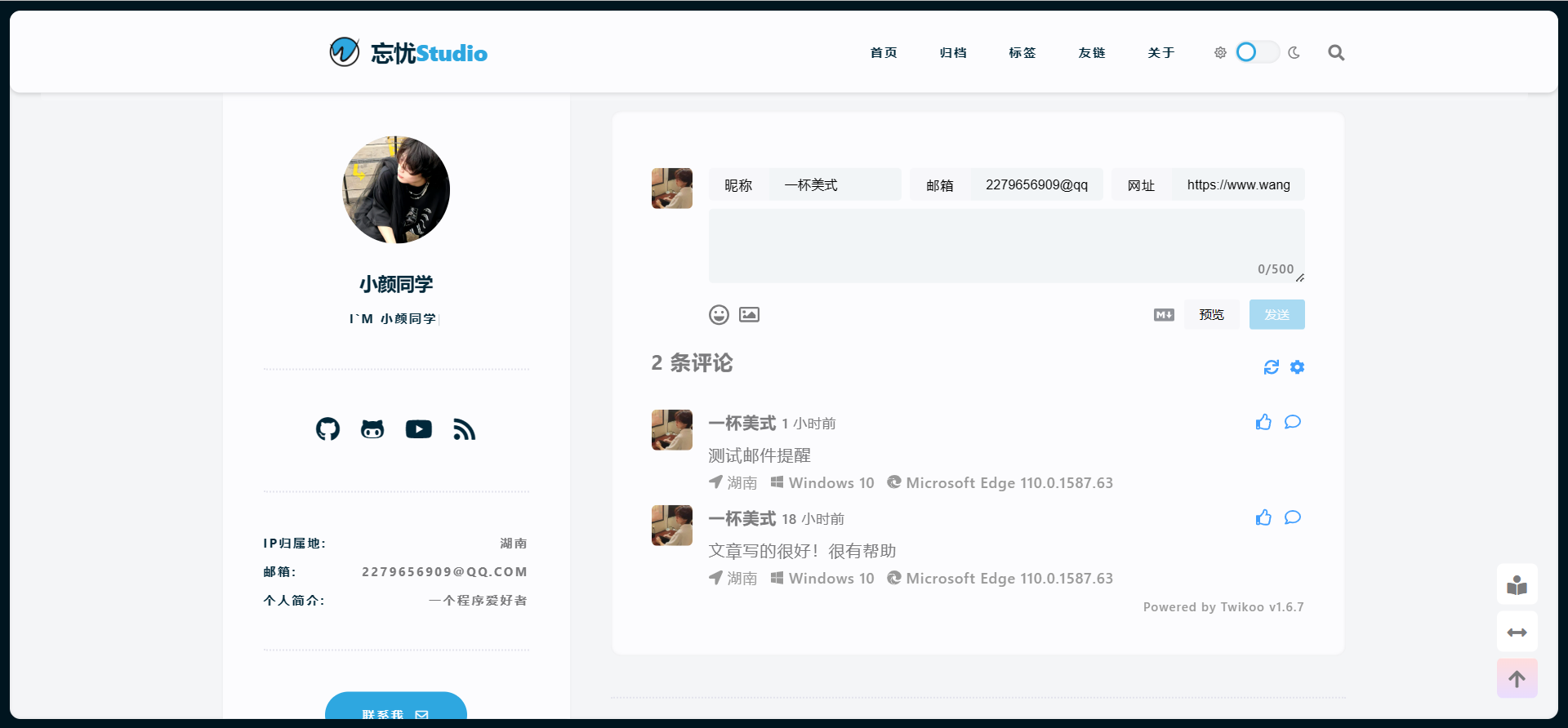The height and width of the screenshot is (728, 1568).
Task: Click avatar beside the comment form
Action: click(672, 189)
